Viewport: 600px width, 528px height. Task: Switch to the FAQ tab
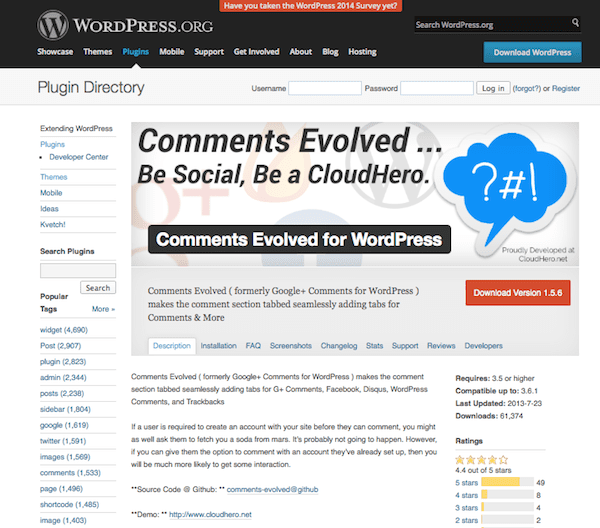[253, 346]
